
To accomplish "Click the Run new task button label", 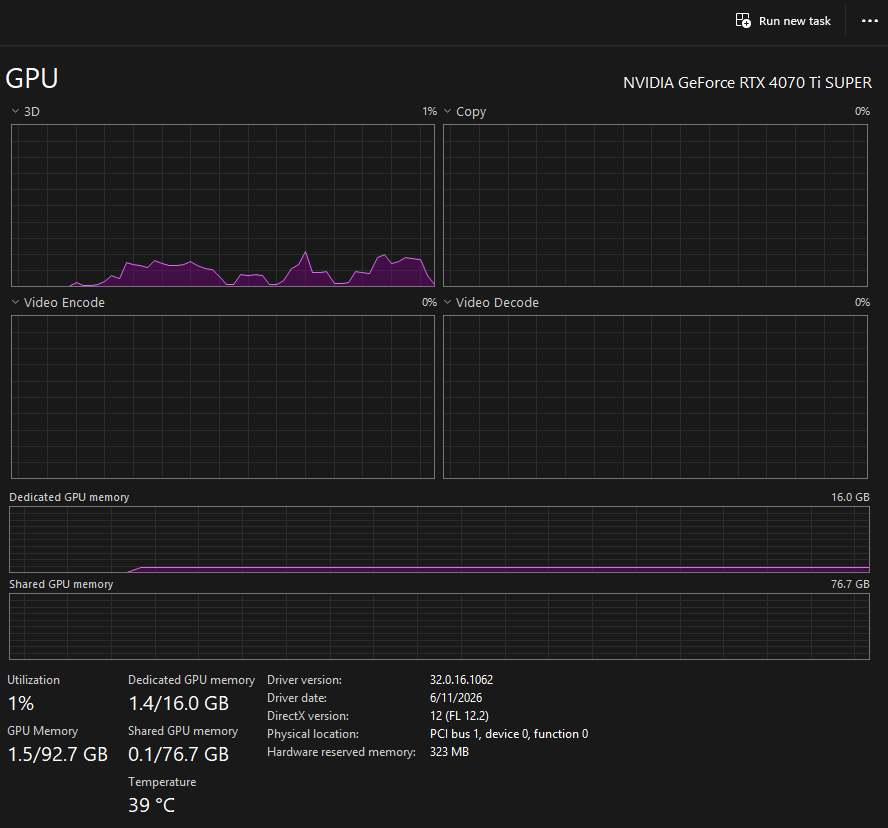I will pos(795,21).
